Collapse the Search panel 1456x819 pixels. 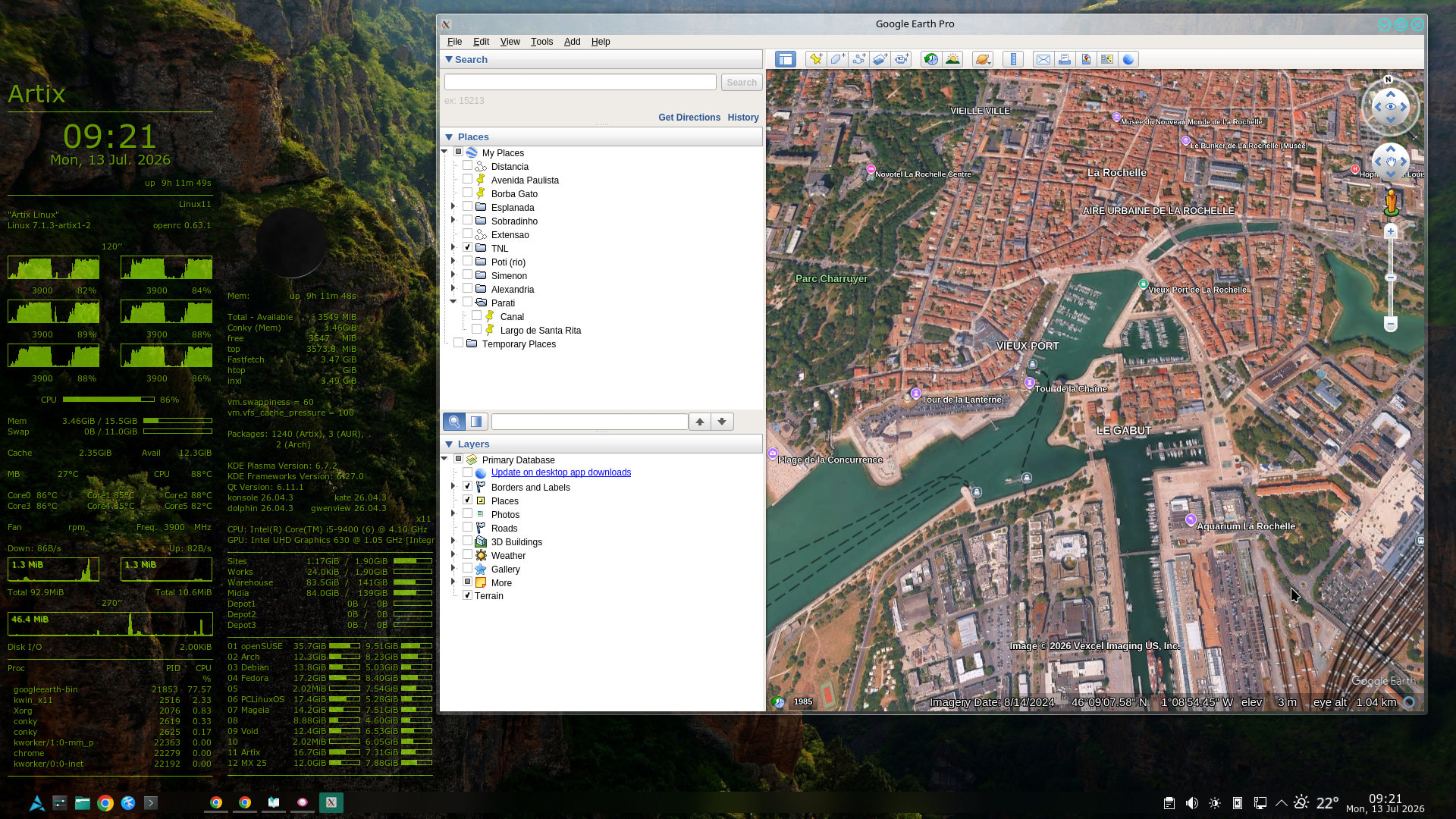[449, 59]
